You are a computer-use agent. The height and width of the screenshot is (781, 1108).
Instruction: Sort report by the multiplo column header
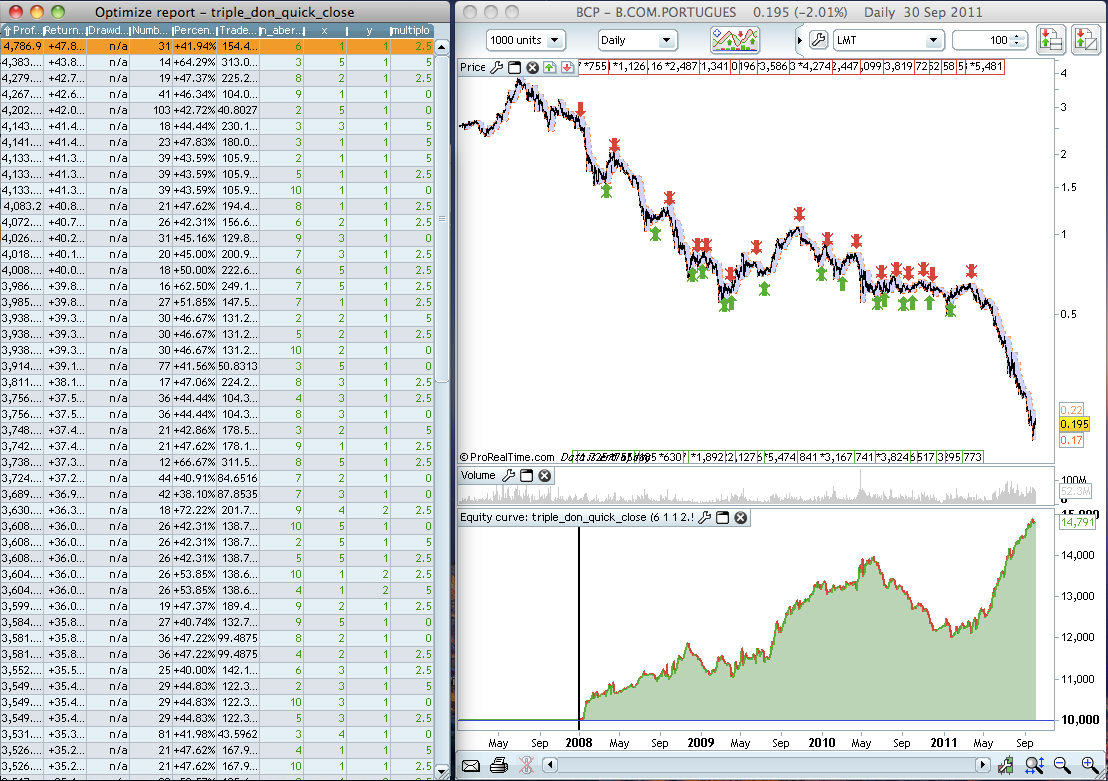point(411,30)
